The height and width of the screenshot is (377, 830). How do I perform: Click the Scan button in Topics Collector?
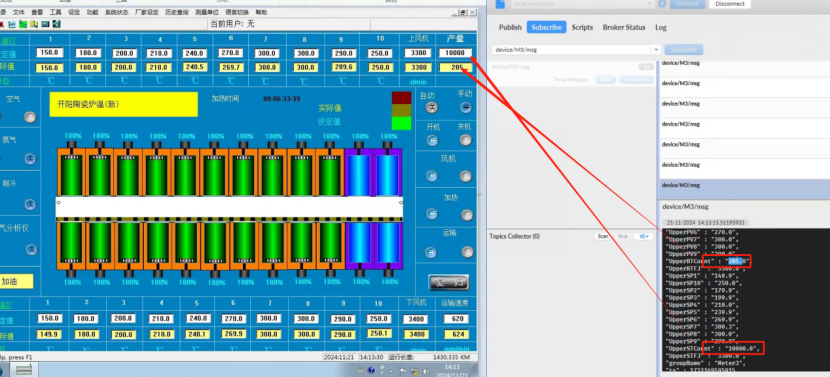click(603, 236)
